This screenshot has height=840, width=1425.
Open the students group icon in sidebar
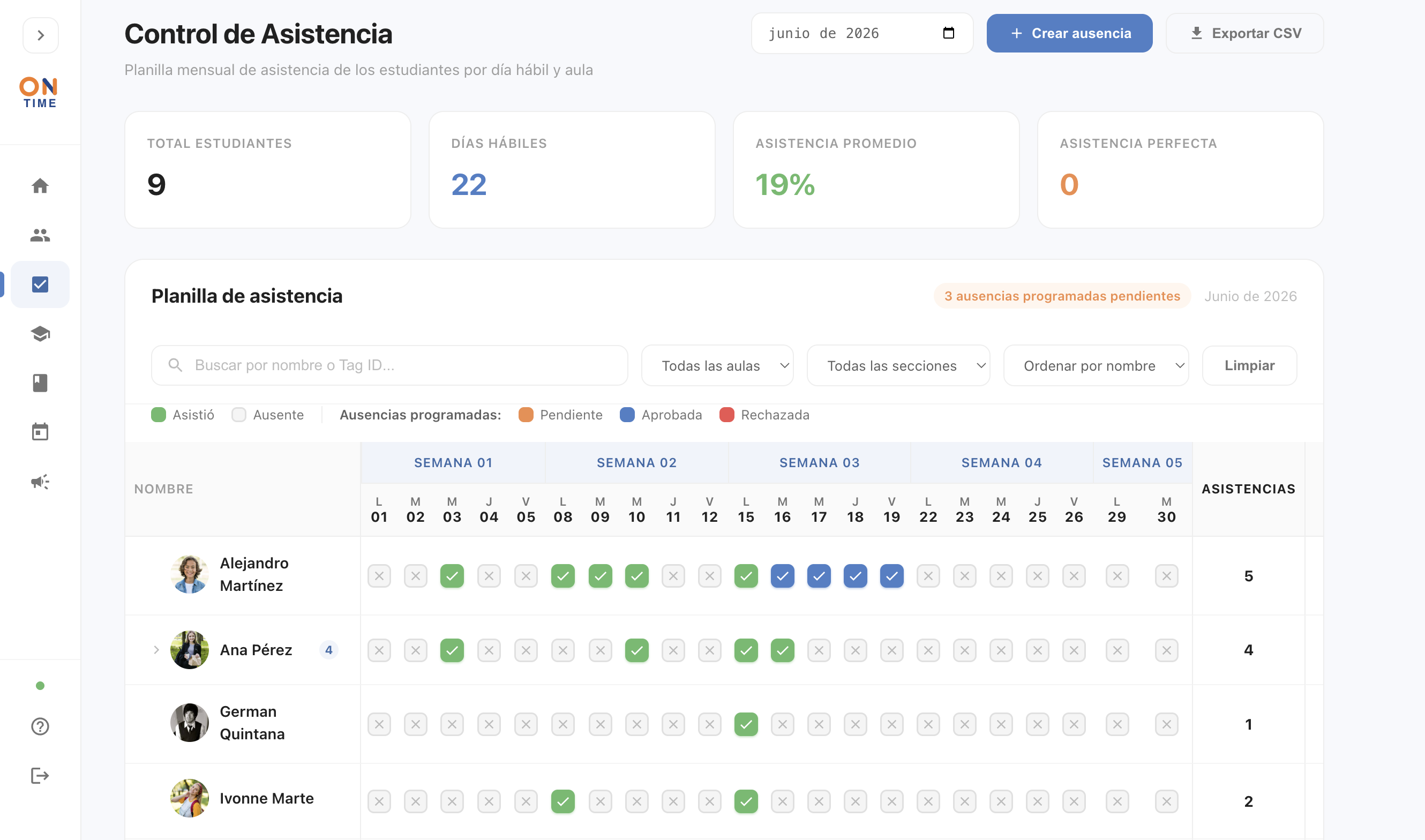tap(40, 235)
